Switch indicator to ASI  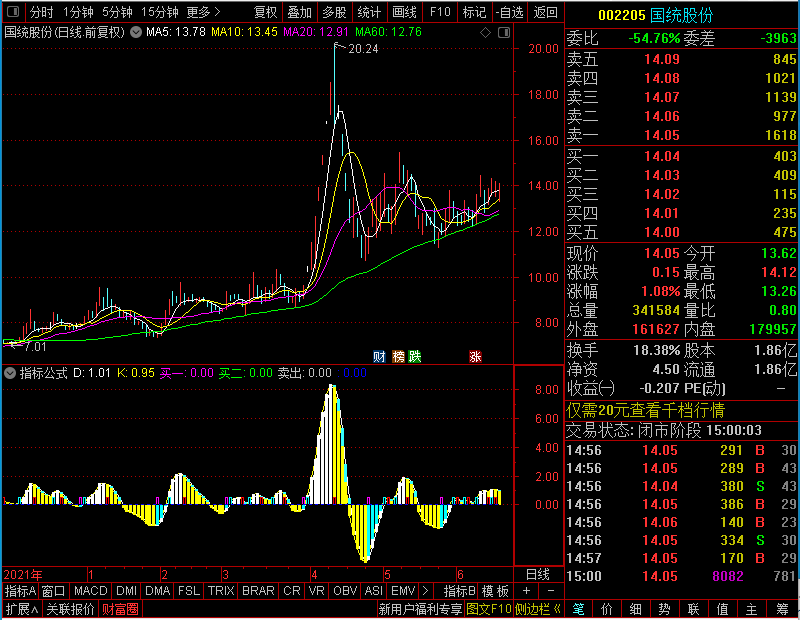click(373, 591)
